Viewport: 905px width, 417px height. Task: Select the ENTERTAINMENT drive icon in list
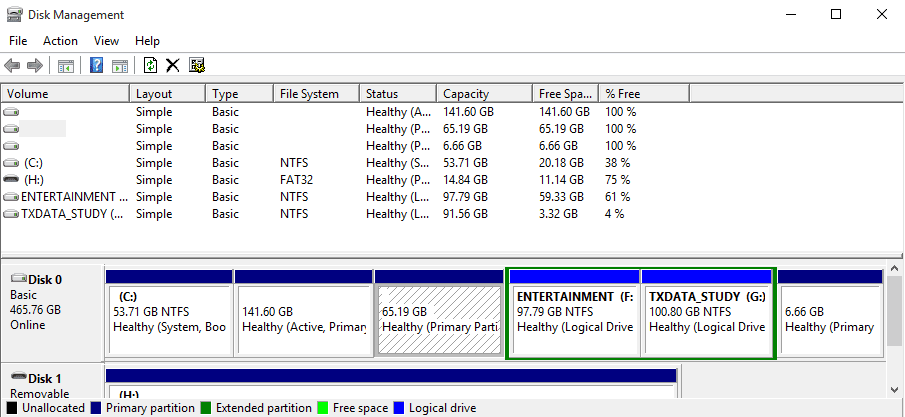click(11, 197)
